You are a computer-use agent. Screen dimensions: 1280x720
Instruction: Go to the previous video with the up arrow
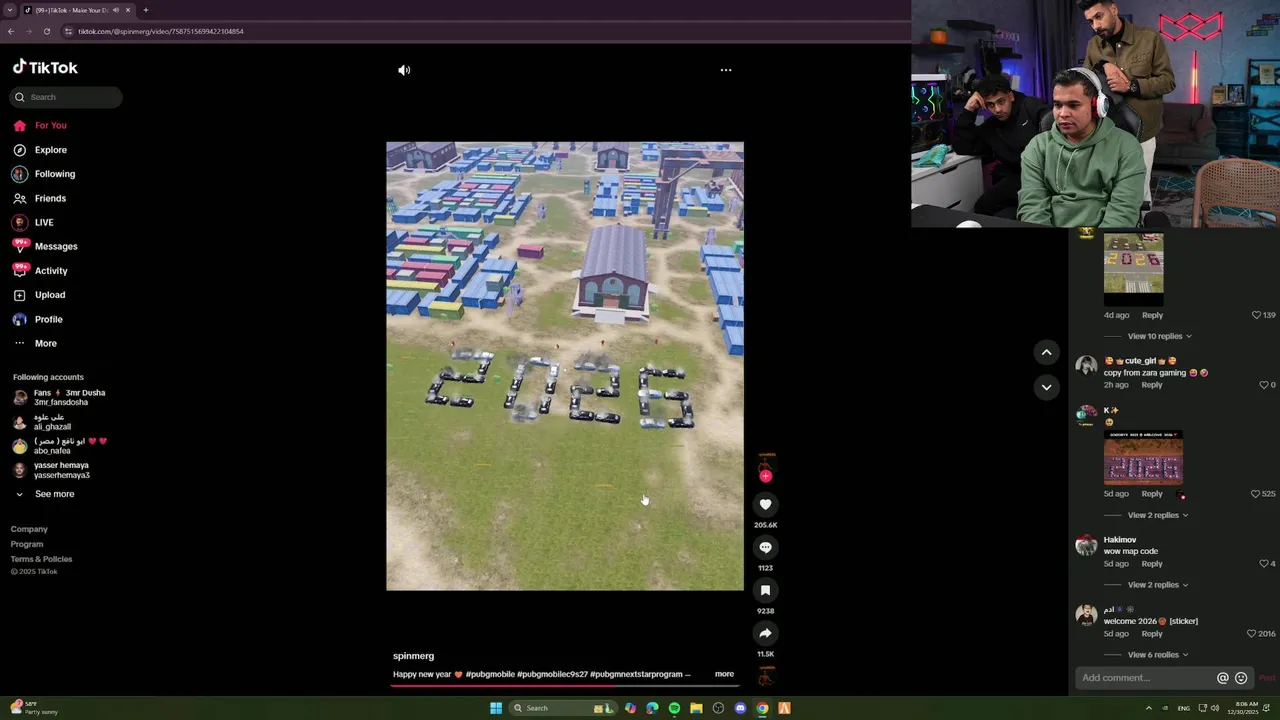(1046, 352)
